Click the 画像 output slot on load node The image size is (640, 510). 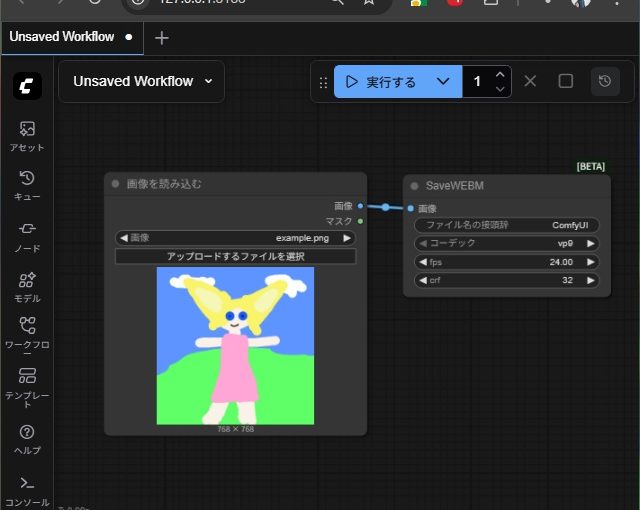click(360, 206)
